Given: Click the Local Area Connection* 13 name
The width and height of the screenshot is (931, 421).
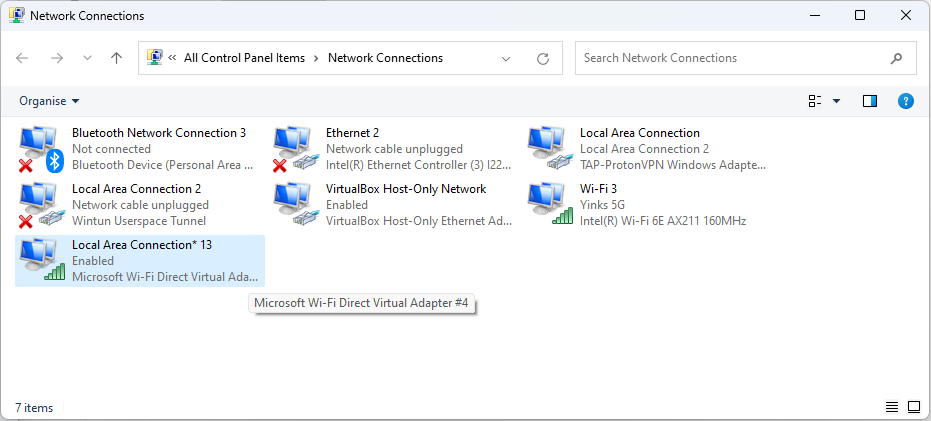Looking at the screenshot, I should [142, 245].
